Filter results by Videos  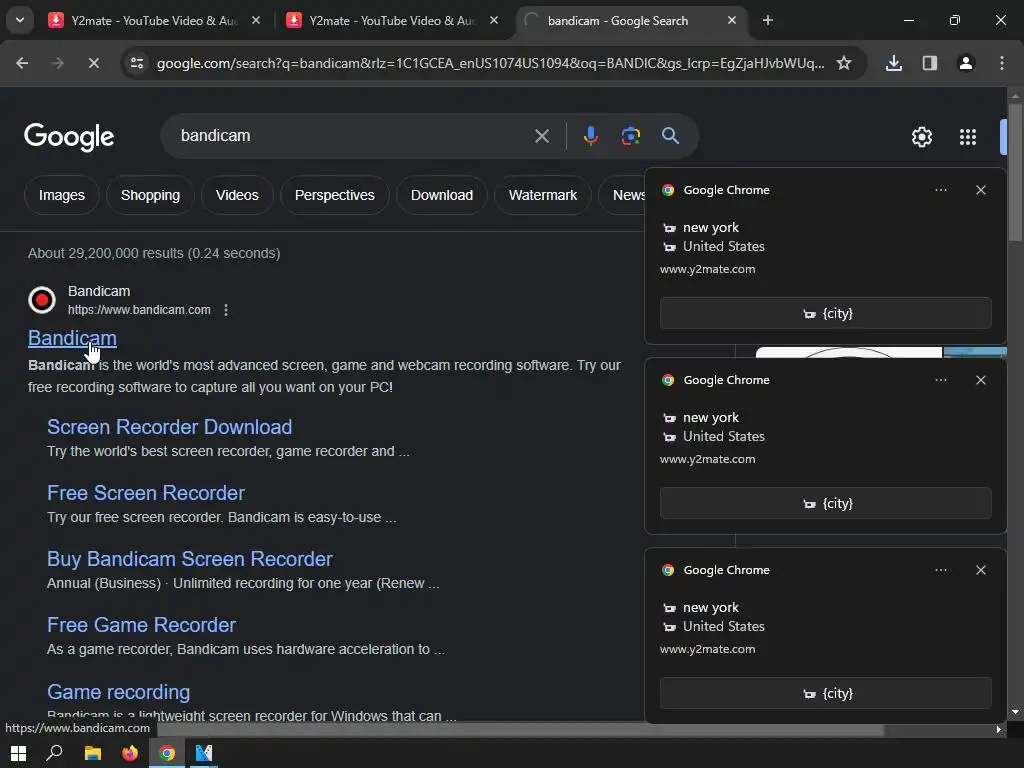coord(237,195)
